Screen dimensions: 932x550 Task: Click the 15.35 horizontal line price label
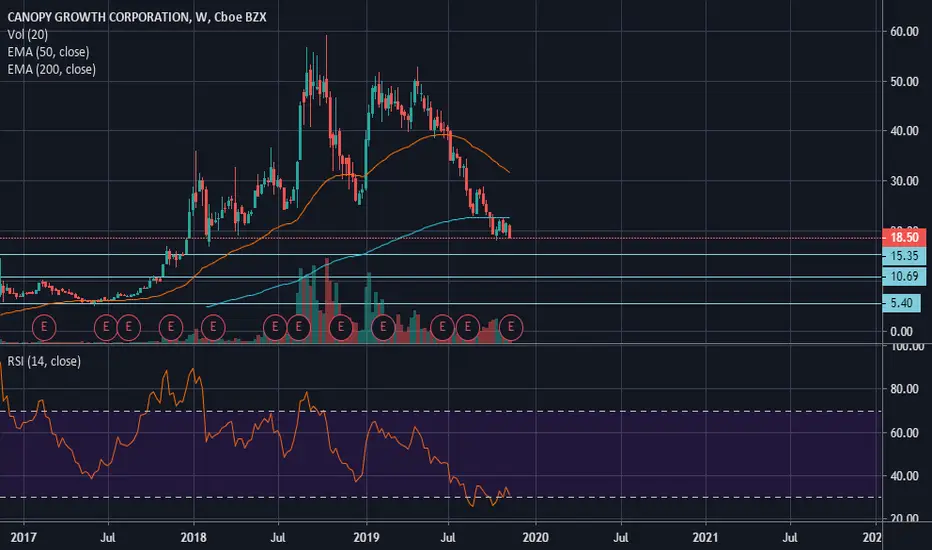903,256
